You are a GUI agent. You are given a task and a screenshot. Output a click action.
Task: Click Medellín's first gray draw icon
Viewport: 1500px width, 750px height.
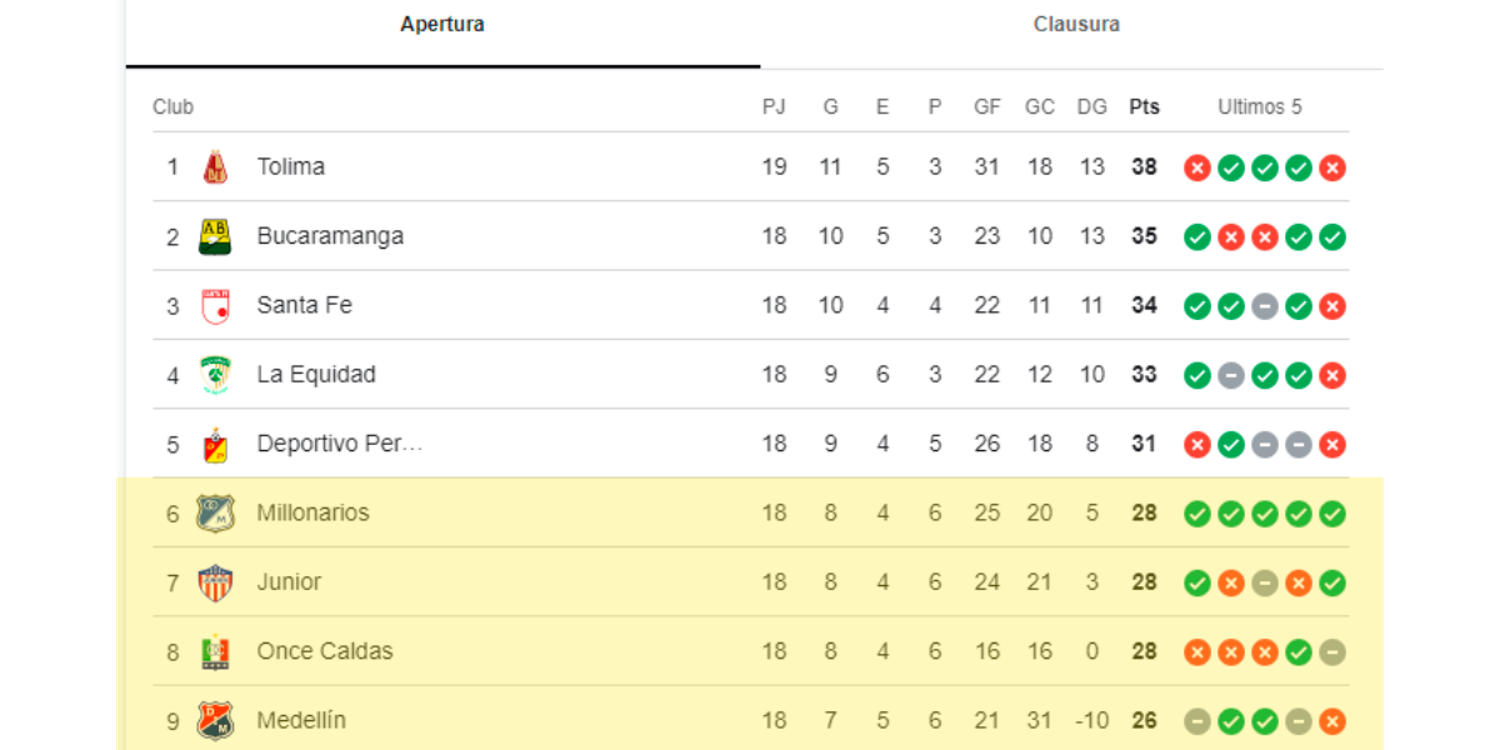1197,721
